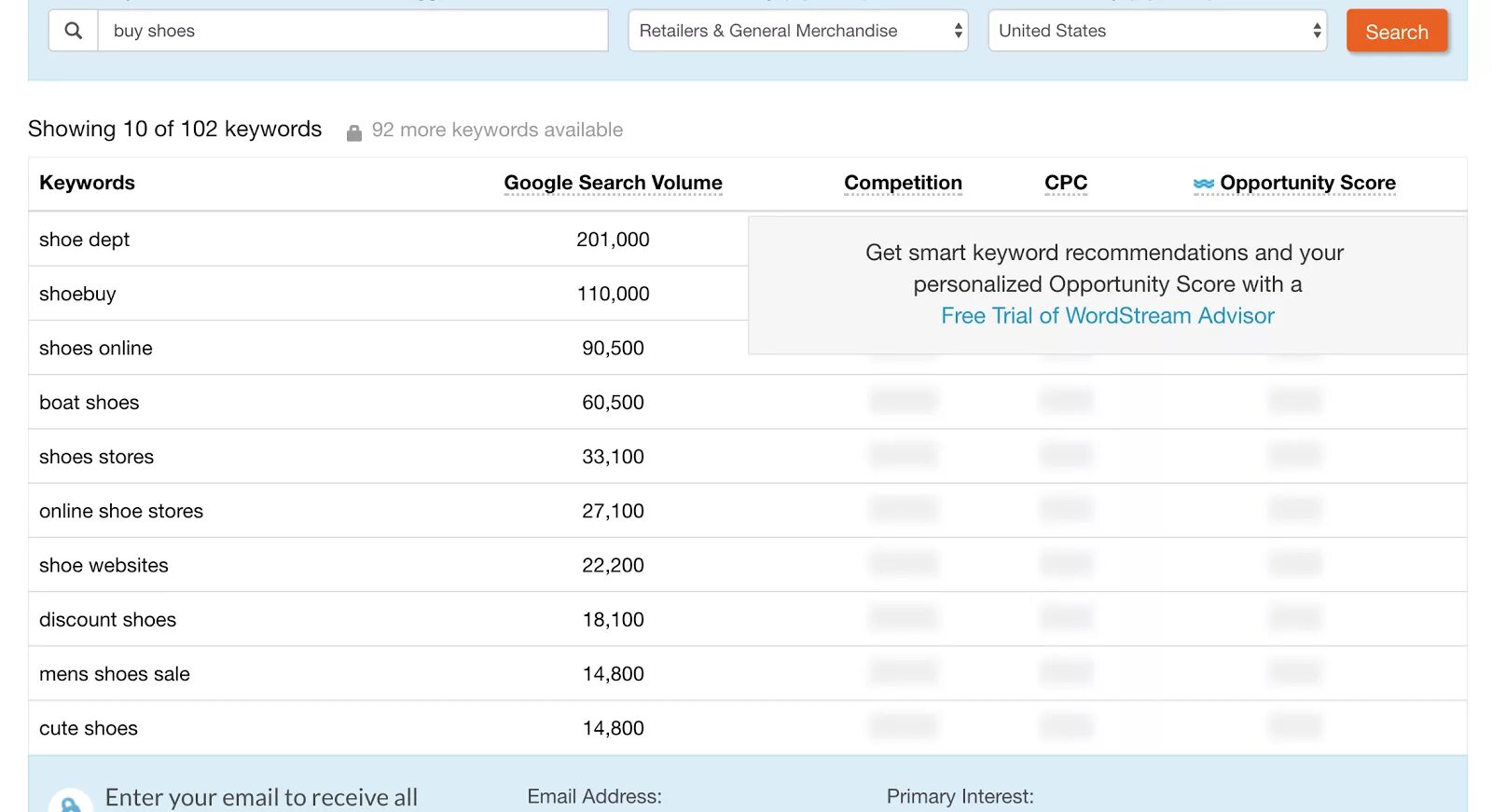Click the Keywords column header

pyautogui.click(x=88, y=183)
